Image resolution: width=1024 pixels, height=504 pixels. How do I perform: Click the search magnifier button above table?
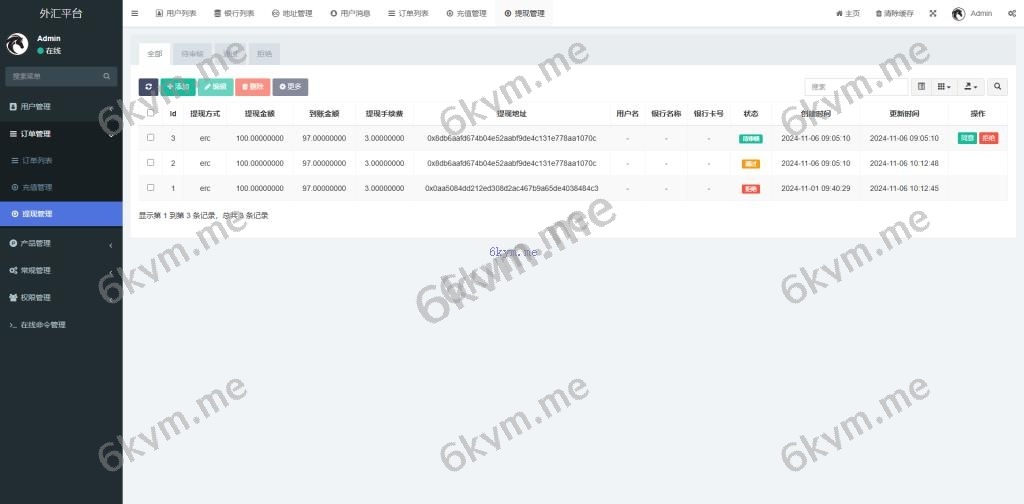pyautogui.click(x=998, y=87)
